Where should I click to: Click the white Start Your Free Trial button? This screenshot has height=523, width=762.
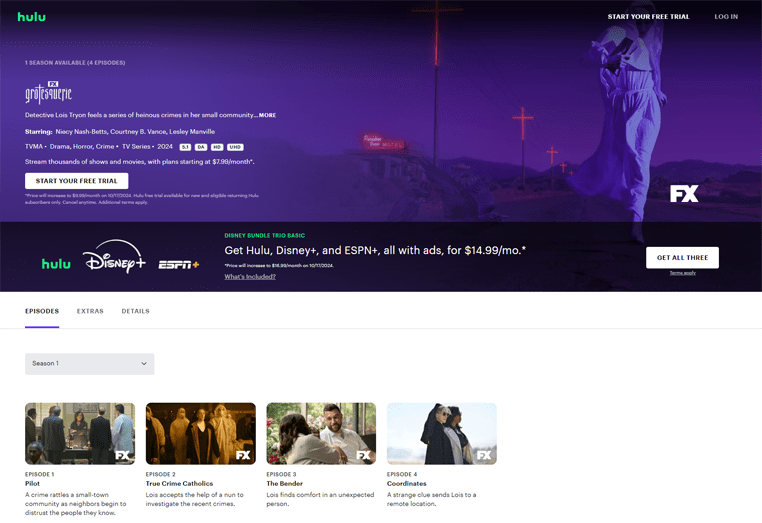77,181
